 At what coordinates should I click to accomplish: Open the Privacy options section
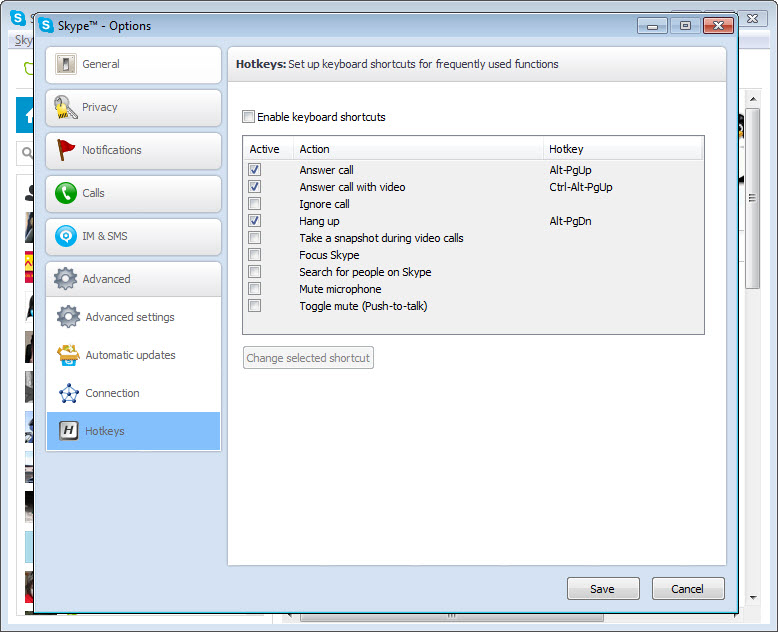point(133,108)
